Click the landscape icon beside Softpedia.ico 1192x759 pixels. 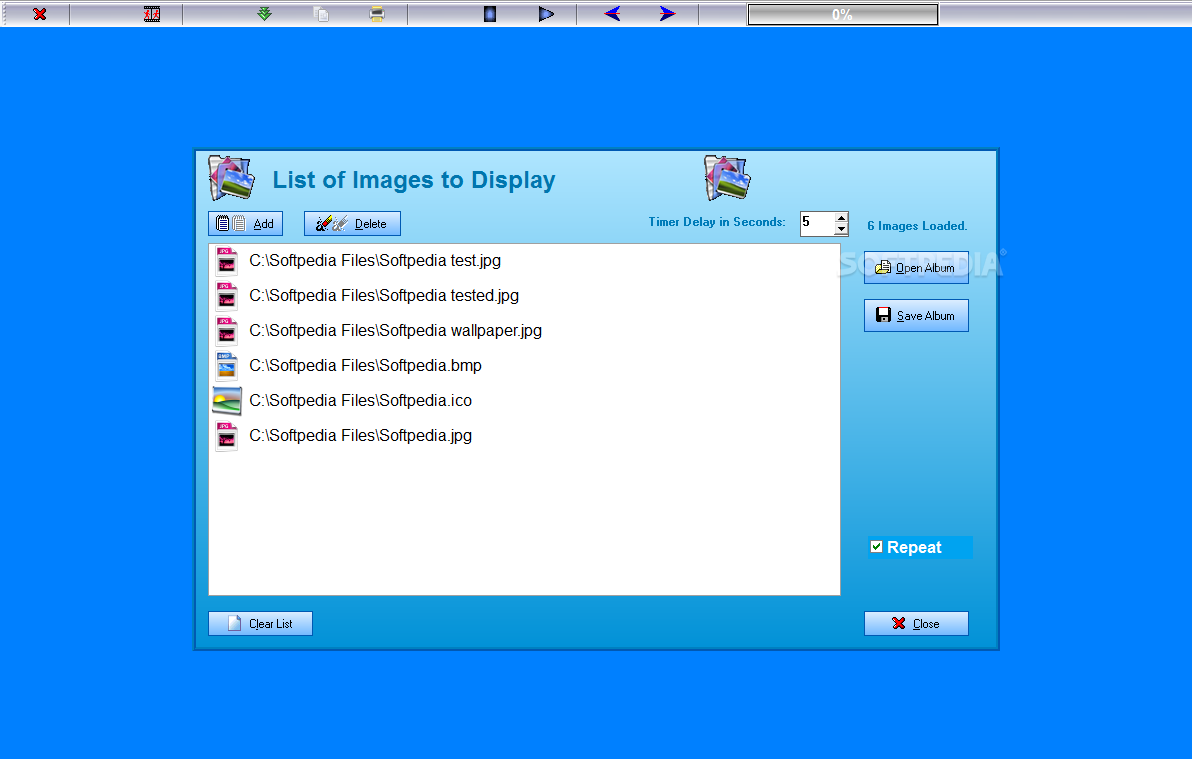[227, 401]
